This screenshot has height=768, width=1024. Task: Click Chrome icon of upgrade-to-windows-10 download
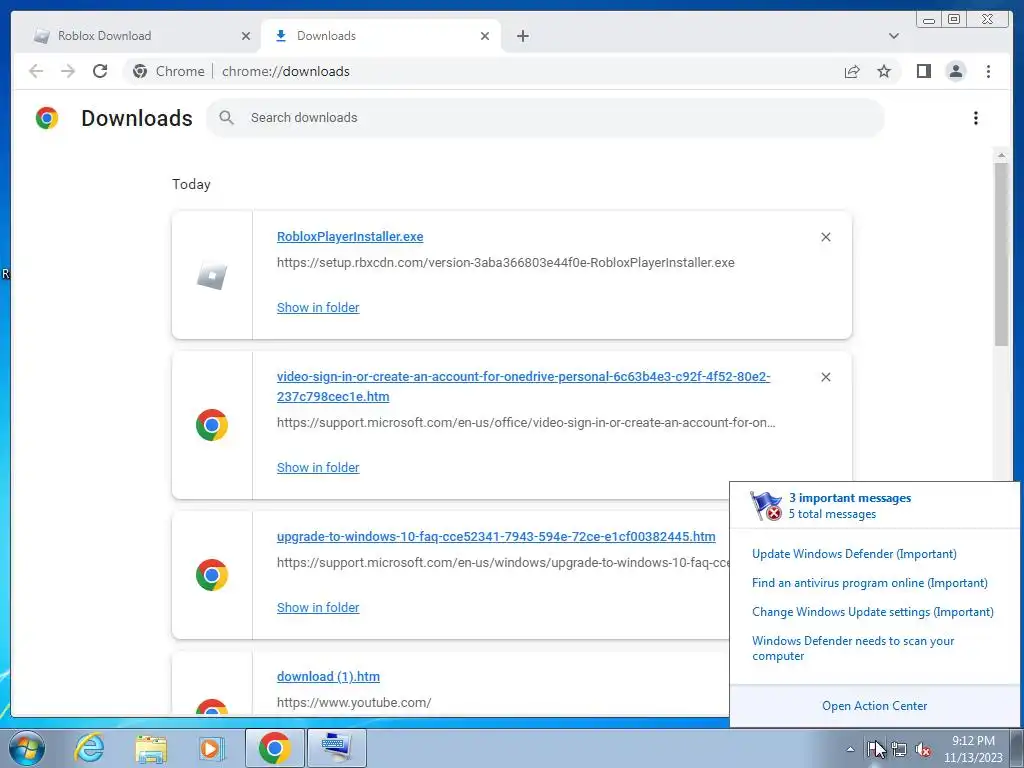(x=212, y=575)
